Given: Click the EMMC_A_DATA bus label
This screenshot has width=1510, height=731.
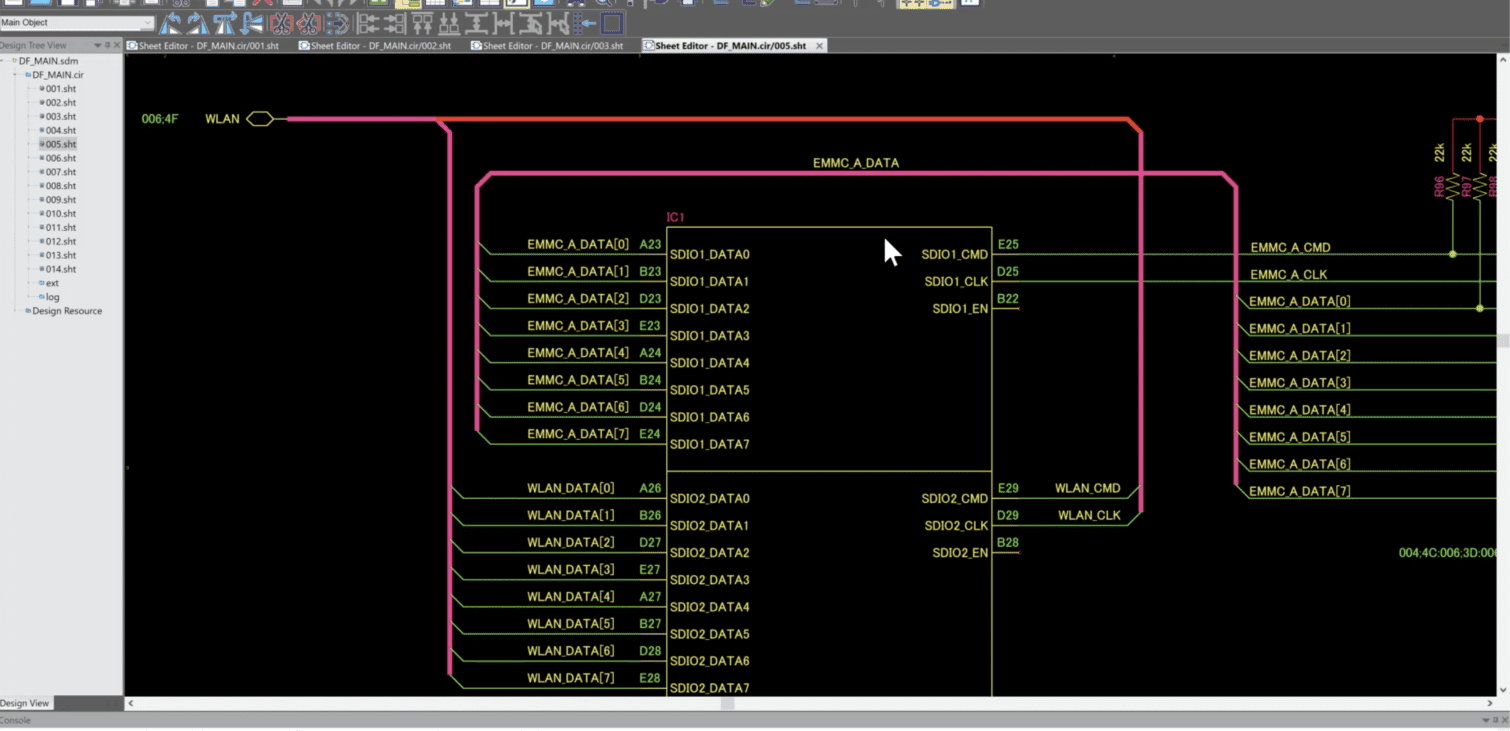Looking at the screenshot, I should coord(856,162).
